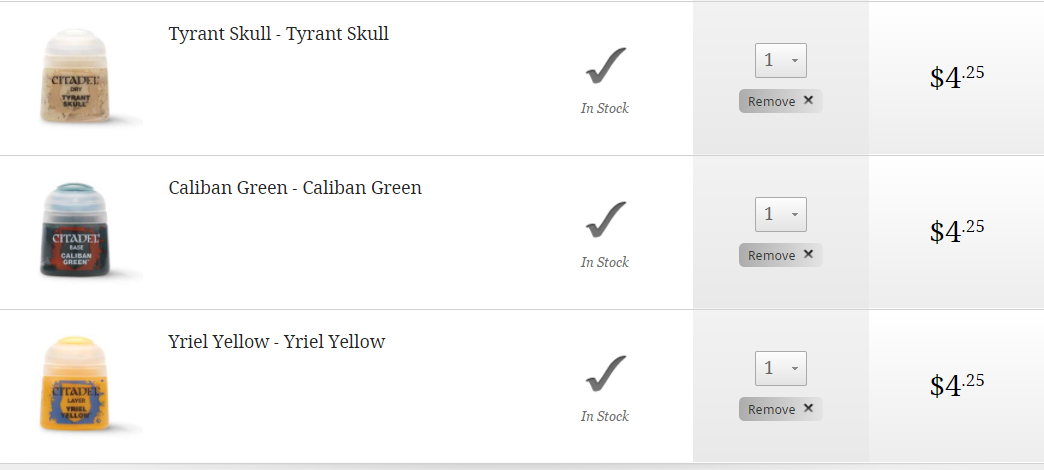
Task: Open the Yriel Yellow product link
Action: (276, 342)
